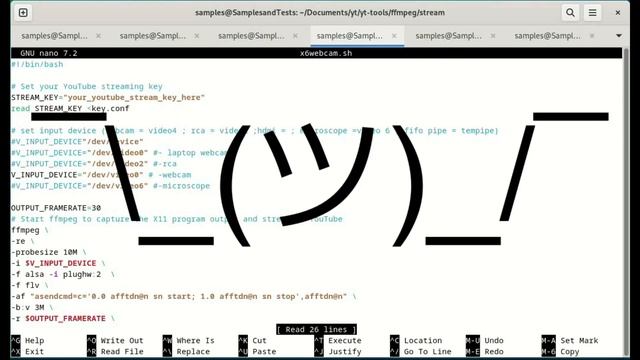Click the OUTPUT_FRAMERATE=30 line

pos(56,208)
